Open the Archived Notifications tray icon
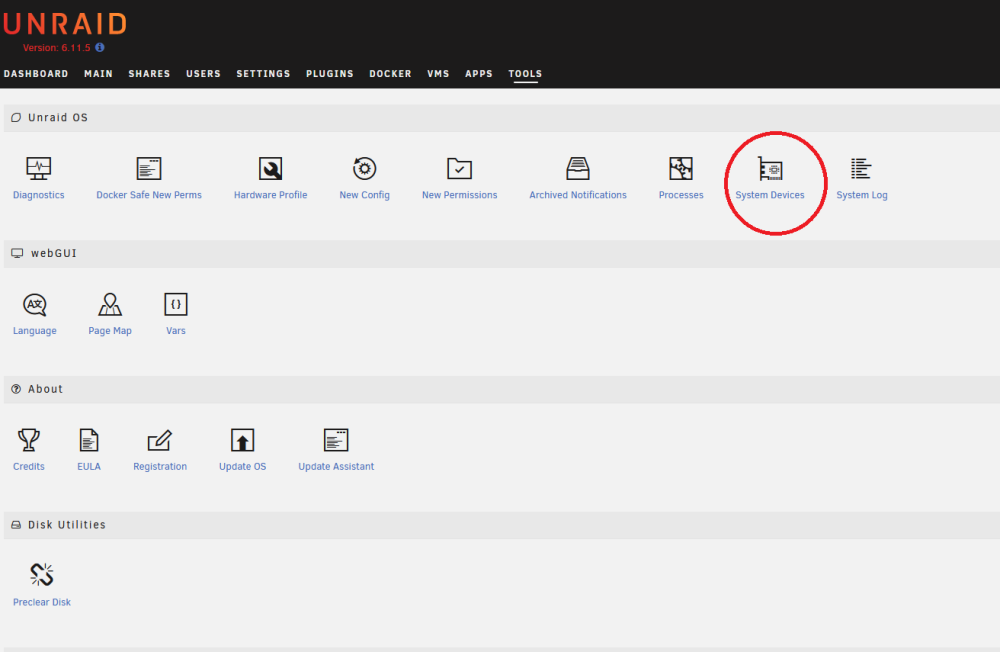1000x652 pixels. [578, 168]
